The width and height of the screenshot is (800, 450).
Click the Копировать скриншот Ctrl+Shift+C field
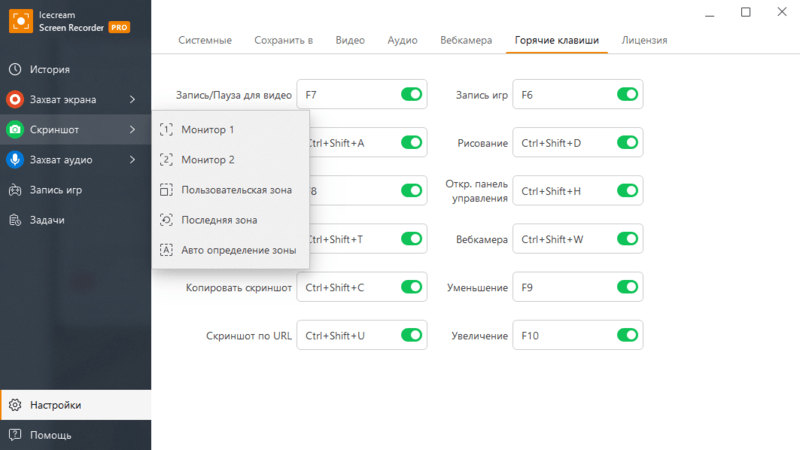click(x=362, y=287)
